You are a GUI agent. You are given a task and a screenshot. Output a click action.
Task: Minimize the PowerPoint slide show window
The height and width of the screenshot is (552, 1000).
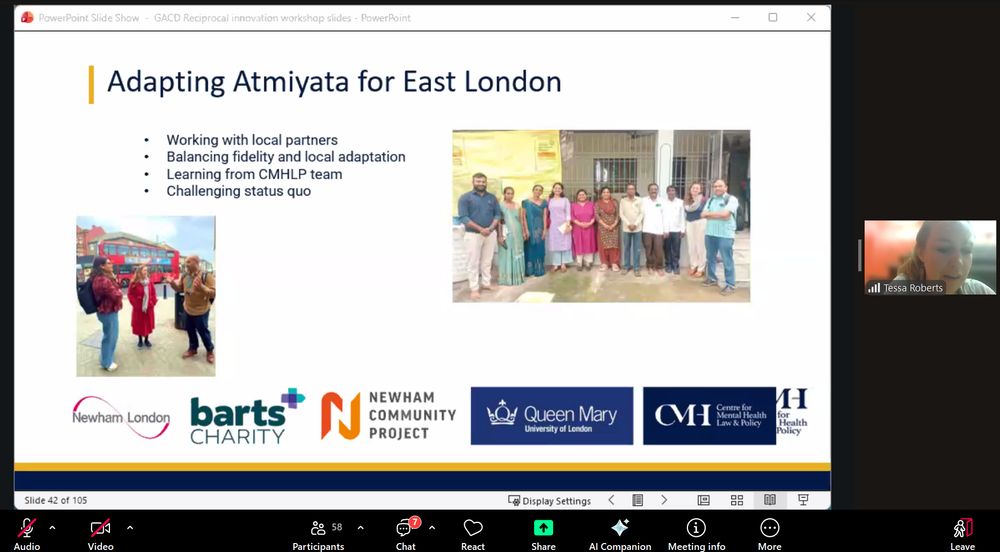pyautogui.click(x=735, y=17)
